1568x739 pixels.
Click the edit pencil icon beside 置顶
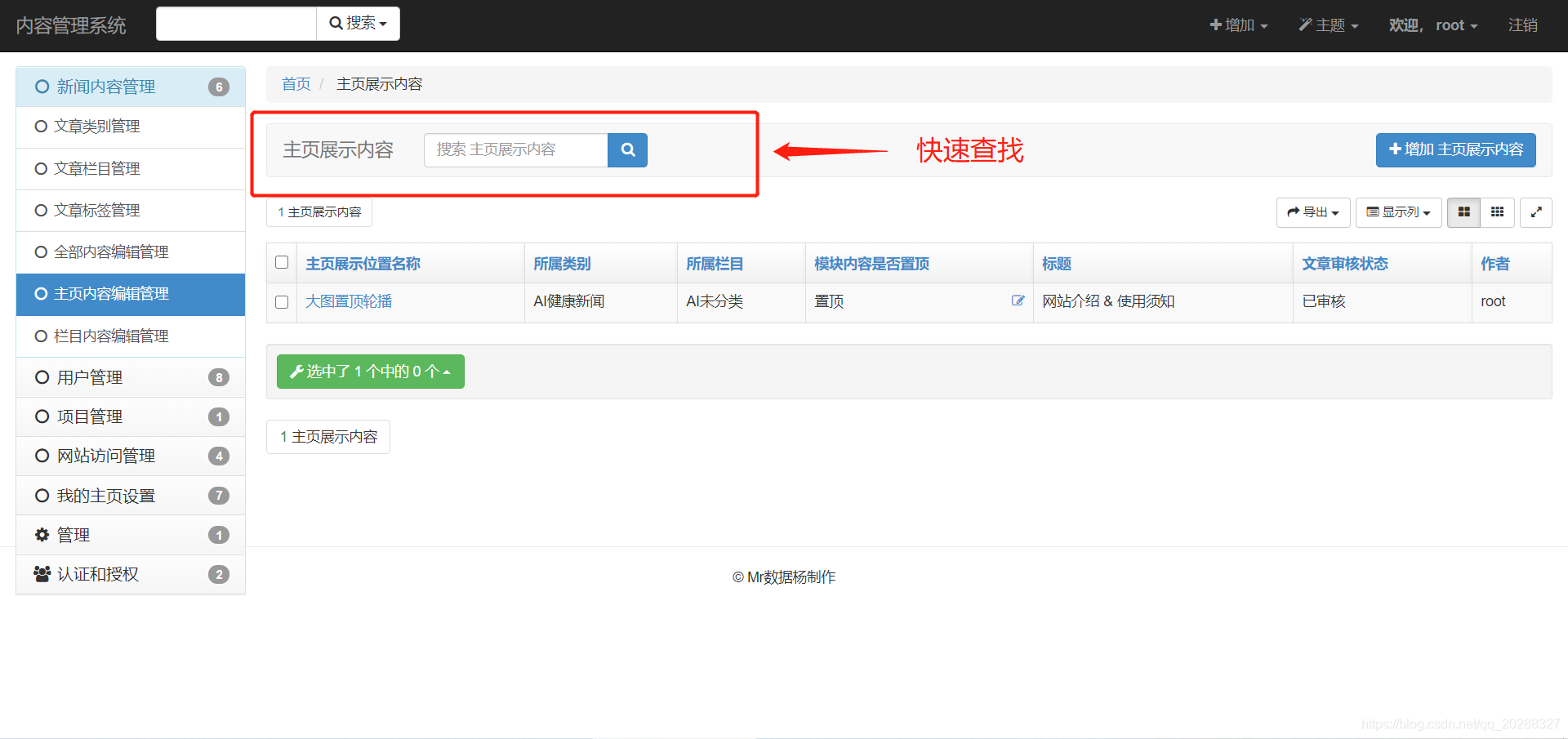click(x=1018, y=300)
